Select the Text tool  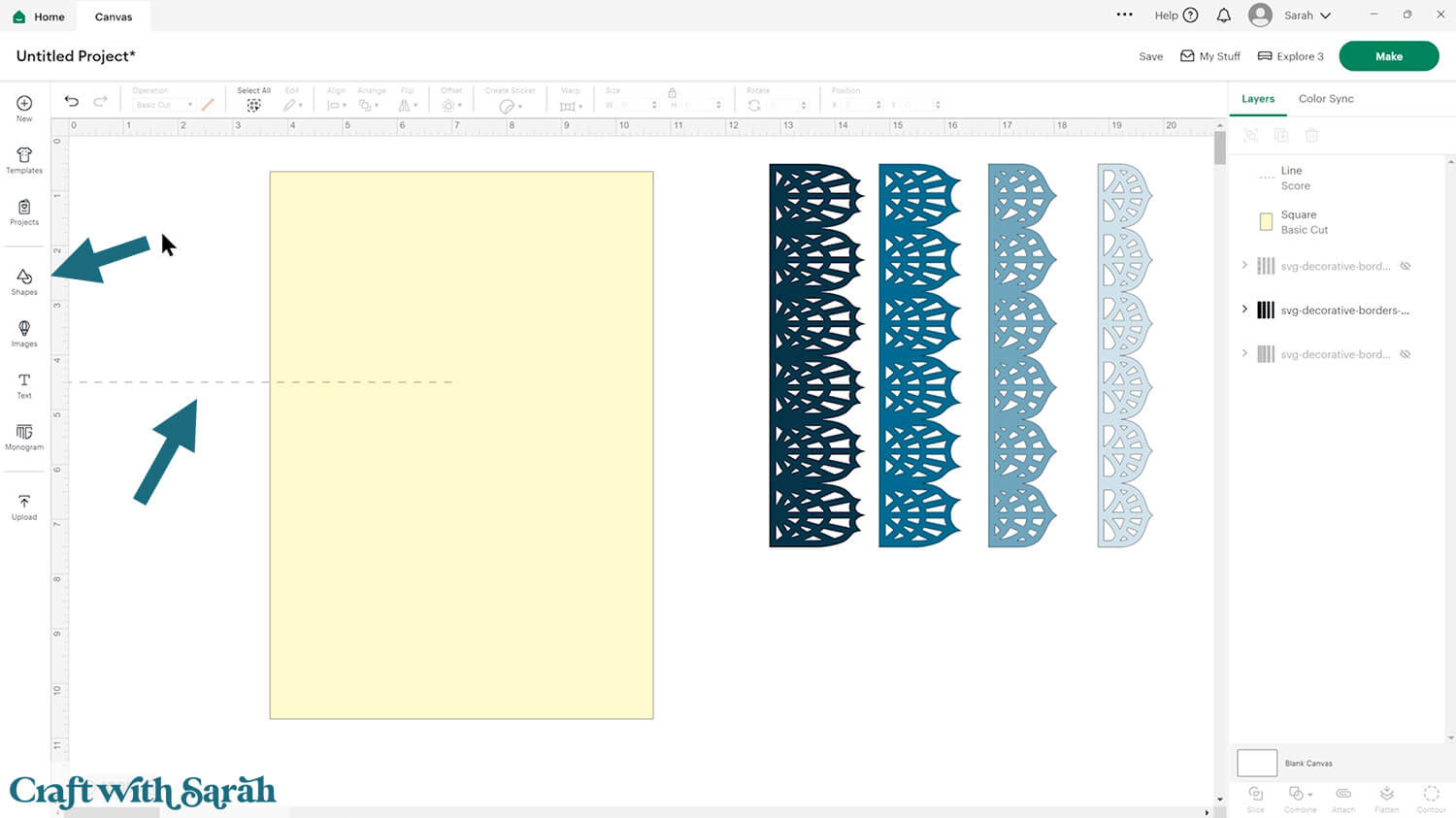pos(24,385)
